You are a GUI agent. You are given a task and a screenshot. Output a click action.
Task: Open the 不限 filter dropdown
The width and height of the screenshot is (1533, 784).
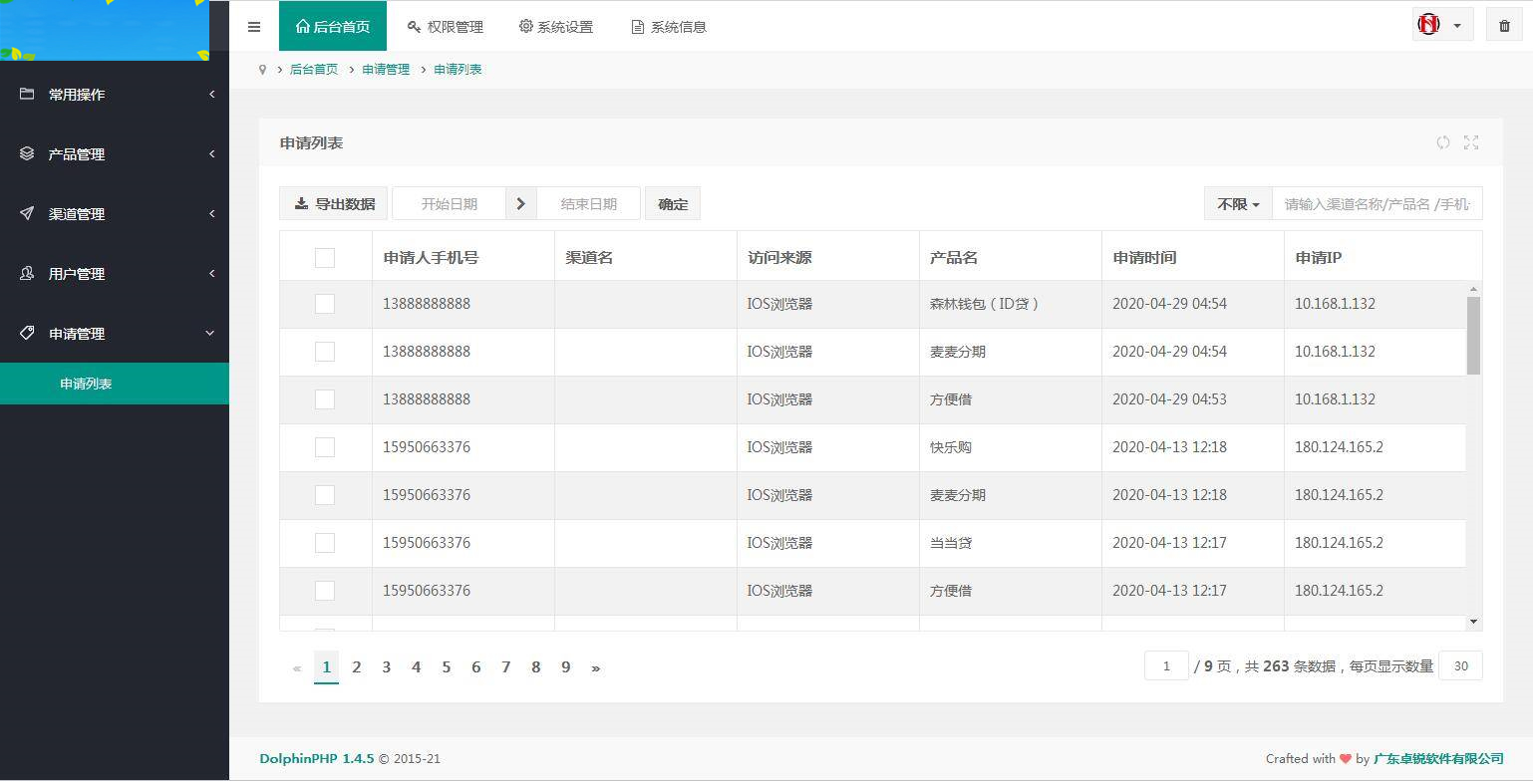coord(1236,203)
